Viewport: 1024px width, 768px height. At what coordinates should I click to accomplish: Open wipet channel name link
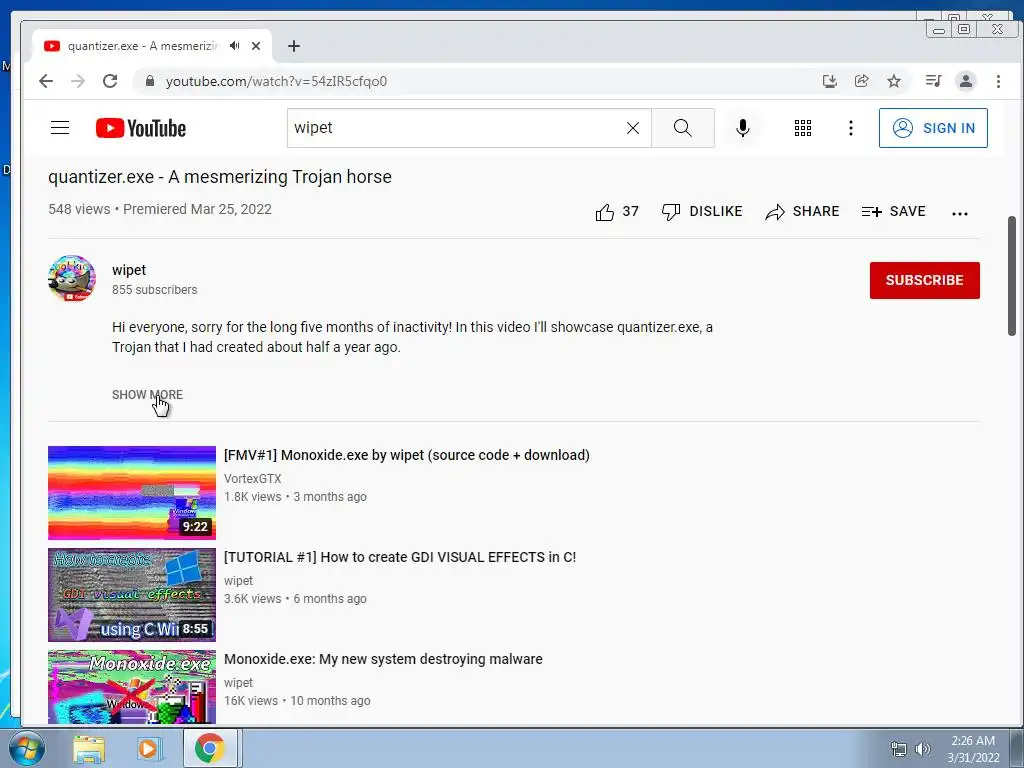pyautogui.click(x=129, y=270)
